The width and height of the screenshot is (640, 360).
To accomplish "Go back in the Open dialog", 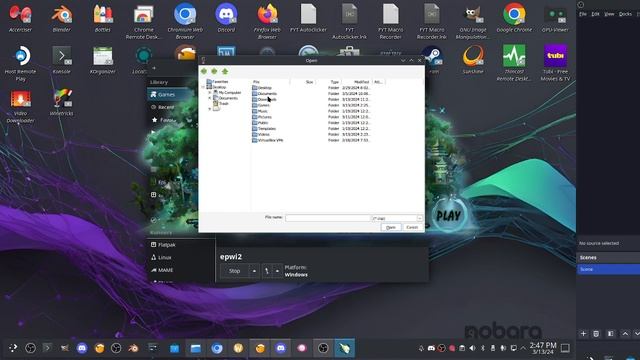I will (204, 71).
